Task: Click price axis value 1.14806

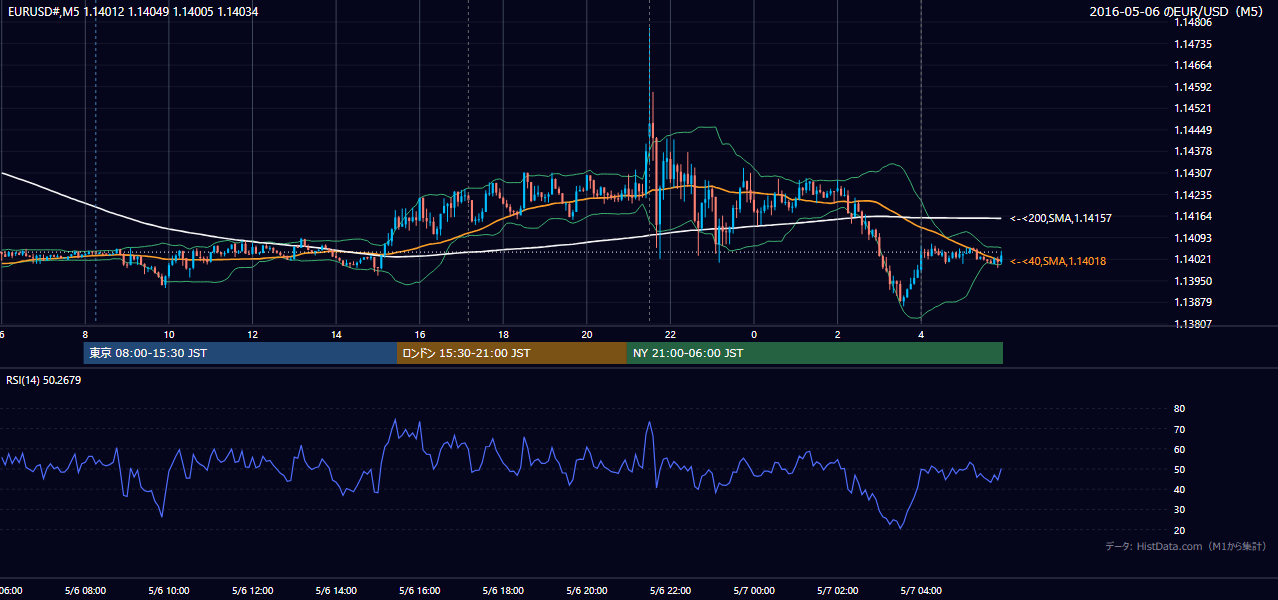Action: 1193,22
